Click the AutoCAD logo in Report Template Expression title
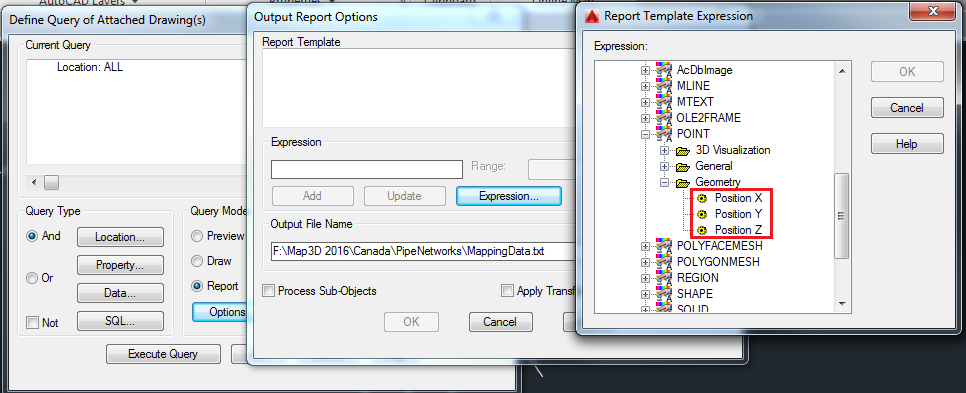Screen dimensions: 966x393 click(591, 15)
